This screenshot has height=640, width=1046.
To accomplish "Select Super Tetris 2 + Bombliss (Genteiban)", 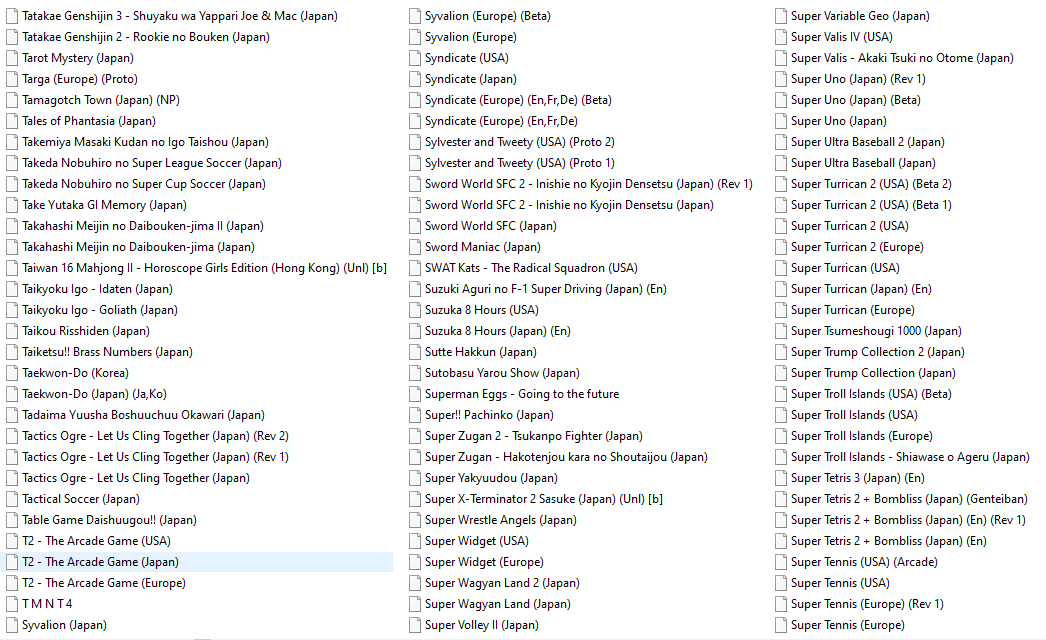I will point(909,499).
